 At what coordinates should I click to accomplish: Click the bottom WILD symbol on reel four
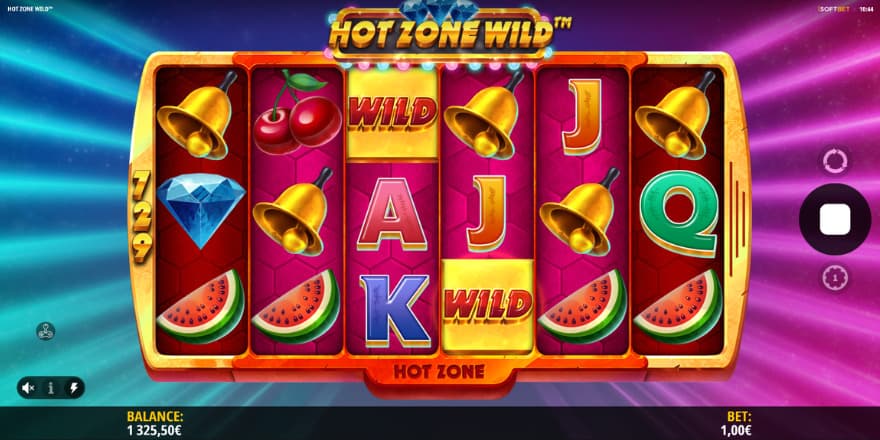click(x=488, y=306)
